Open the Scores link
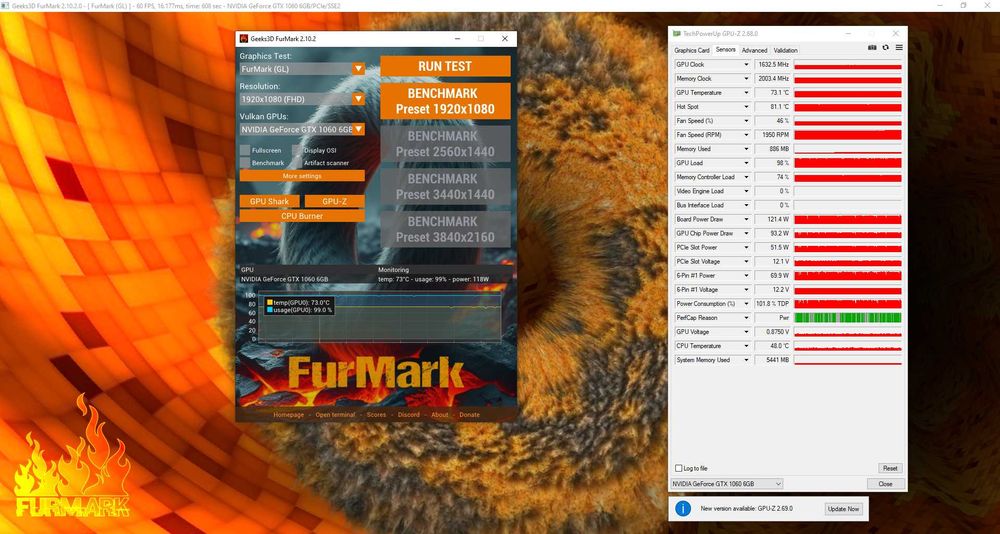 tap(376, 415)
